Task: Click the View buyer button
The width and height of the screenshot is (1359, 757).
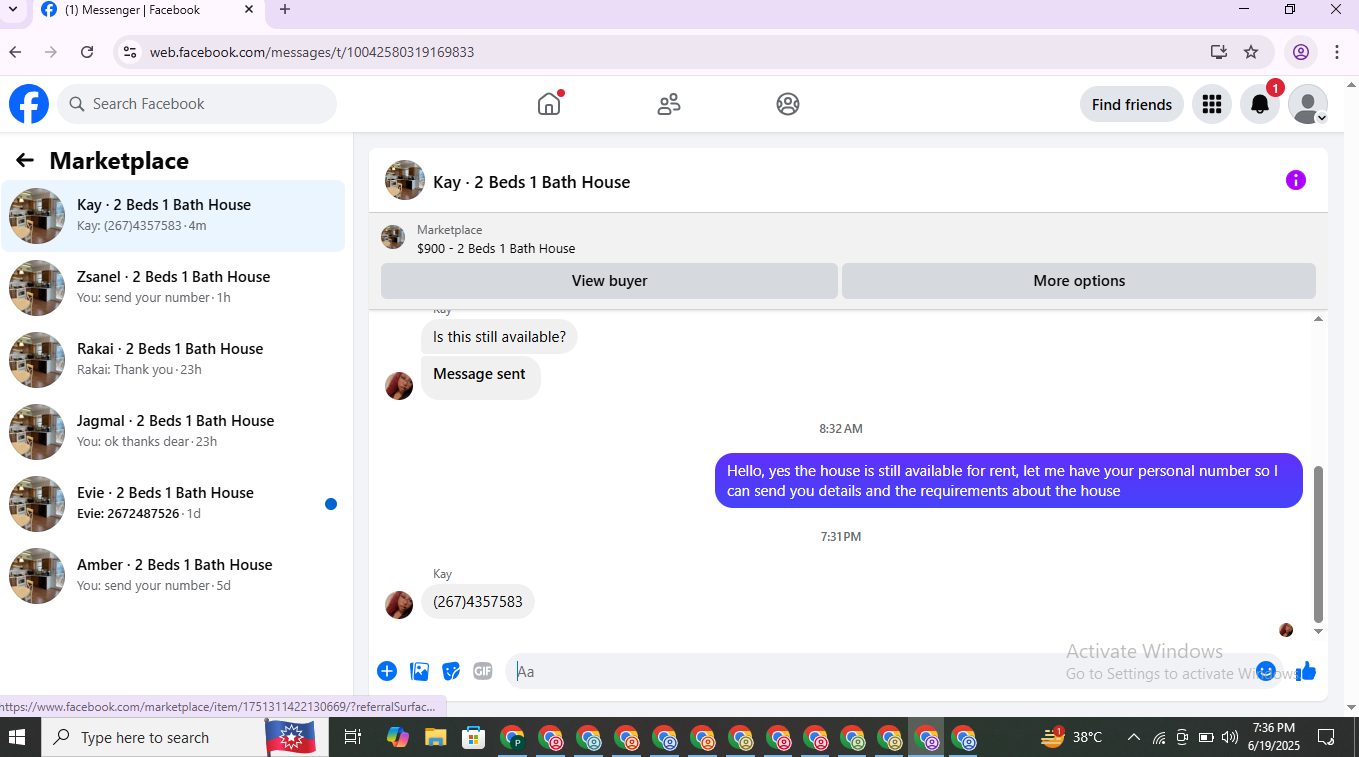Action: 609,281
